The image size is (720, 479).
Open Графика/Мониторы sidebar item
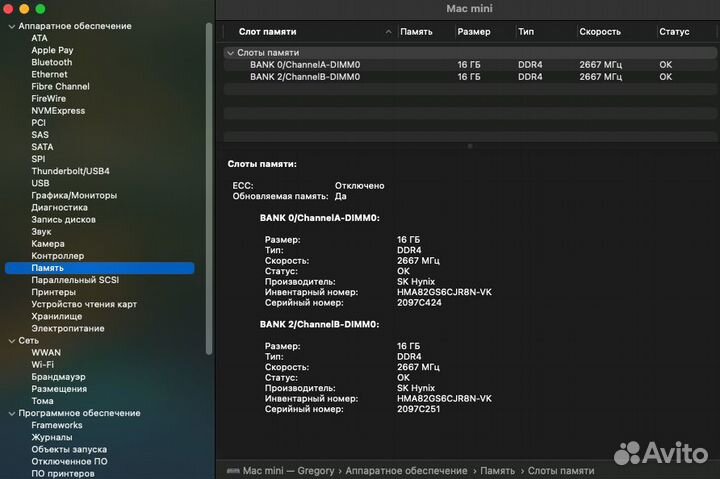coord(74,195)
